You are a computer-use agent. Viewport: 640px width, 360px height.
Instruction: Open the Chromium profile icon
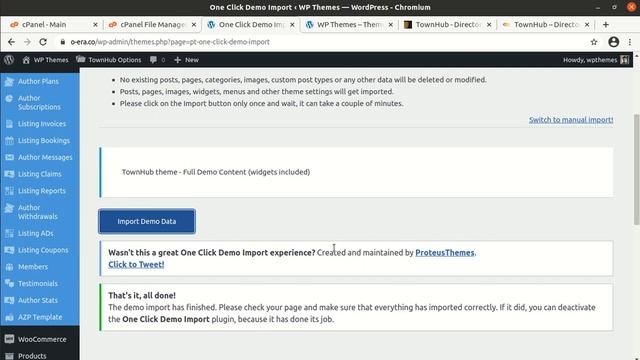pos(613,42)
